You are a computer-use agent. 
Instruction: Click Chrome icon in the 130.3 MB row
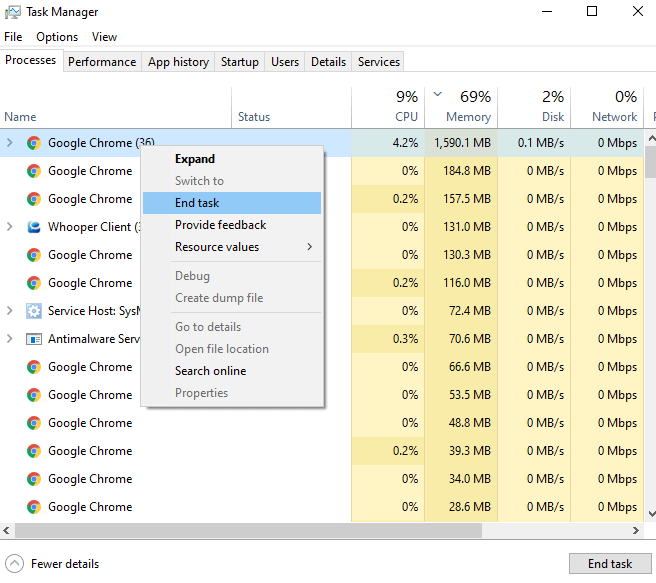pos(34,255)
